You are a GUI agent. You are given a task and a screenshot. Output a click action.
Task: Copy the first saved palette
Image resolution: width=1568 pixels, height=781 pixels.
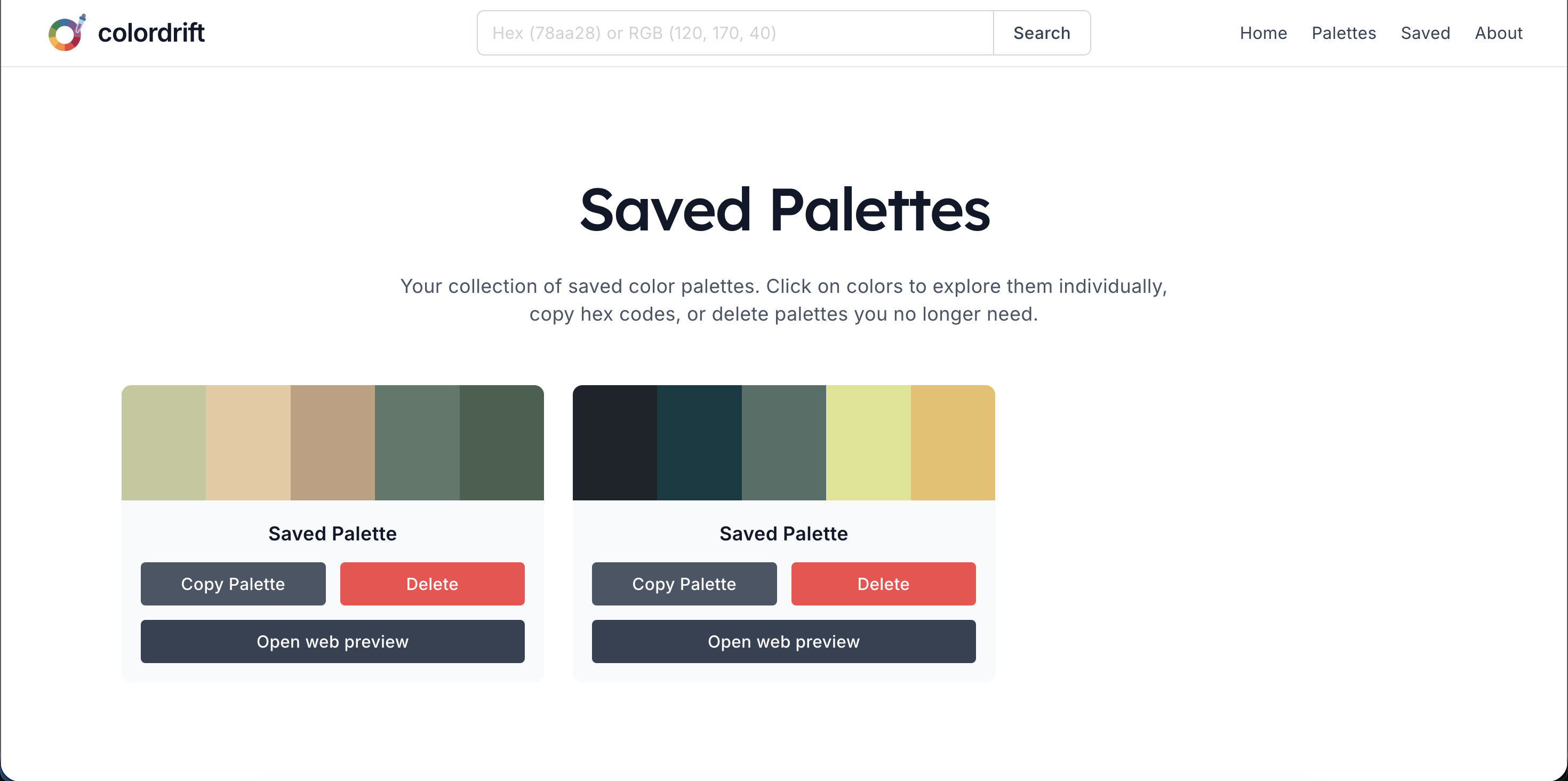tap(233, 583)
